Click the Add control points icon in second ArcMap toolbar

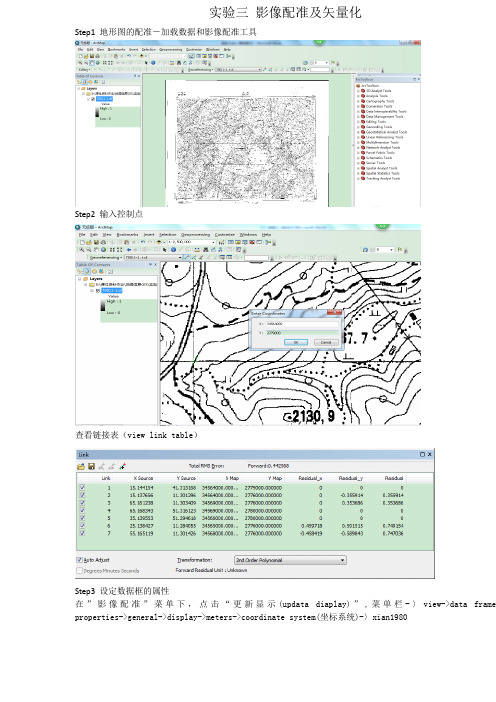tap(186, 257)
